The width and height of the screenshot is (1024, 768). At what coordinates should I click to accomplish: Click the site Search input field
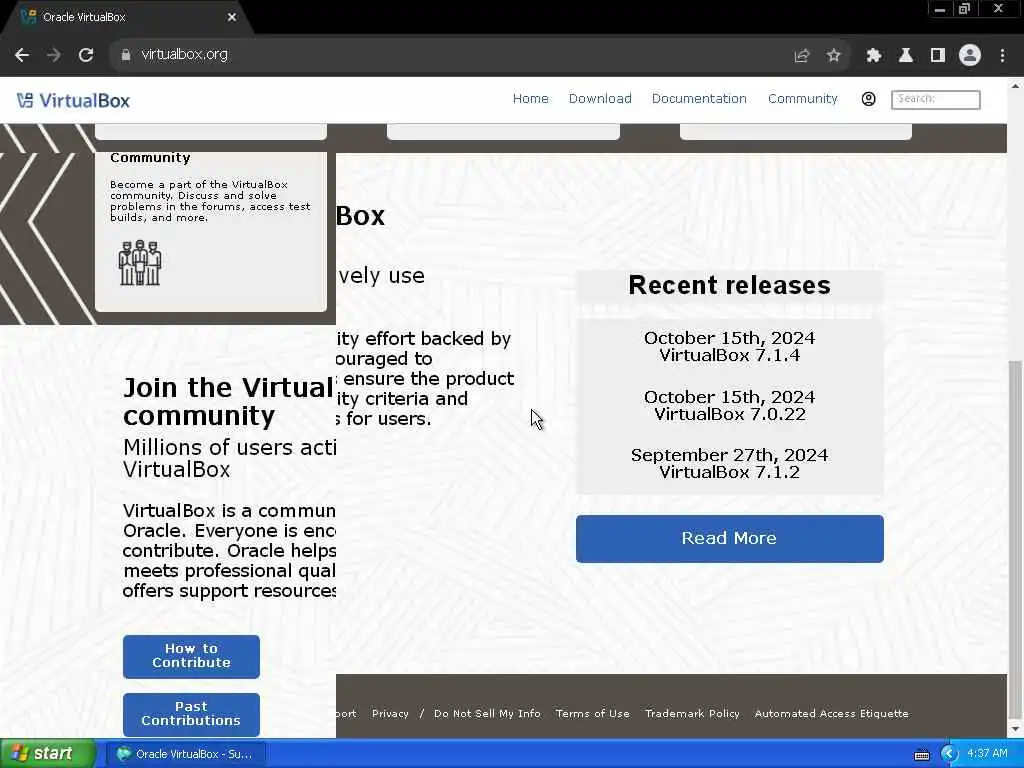(x=936, y=99)
